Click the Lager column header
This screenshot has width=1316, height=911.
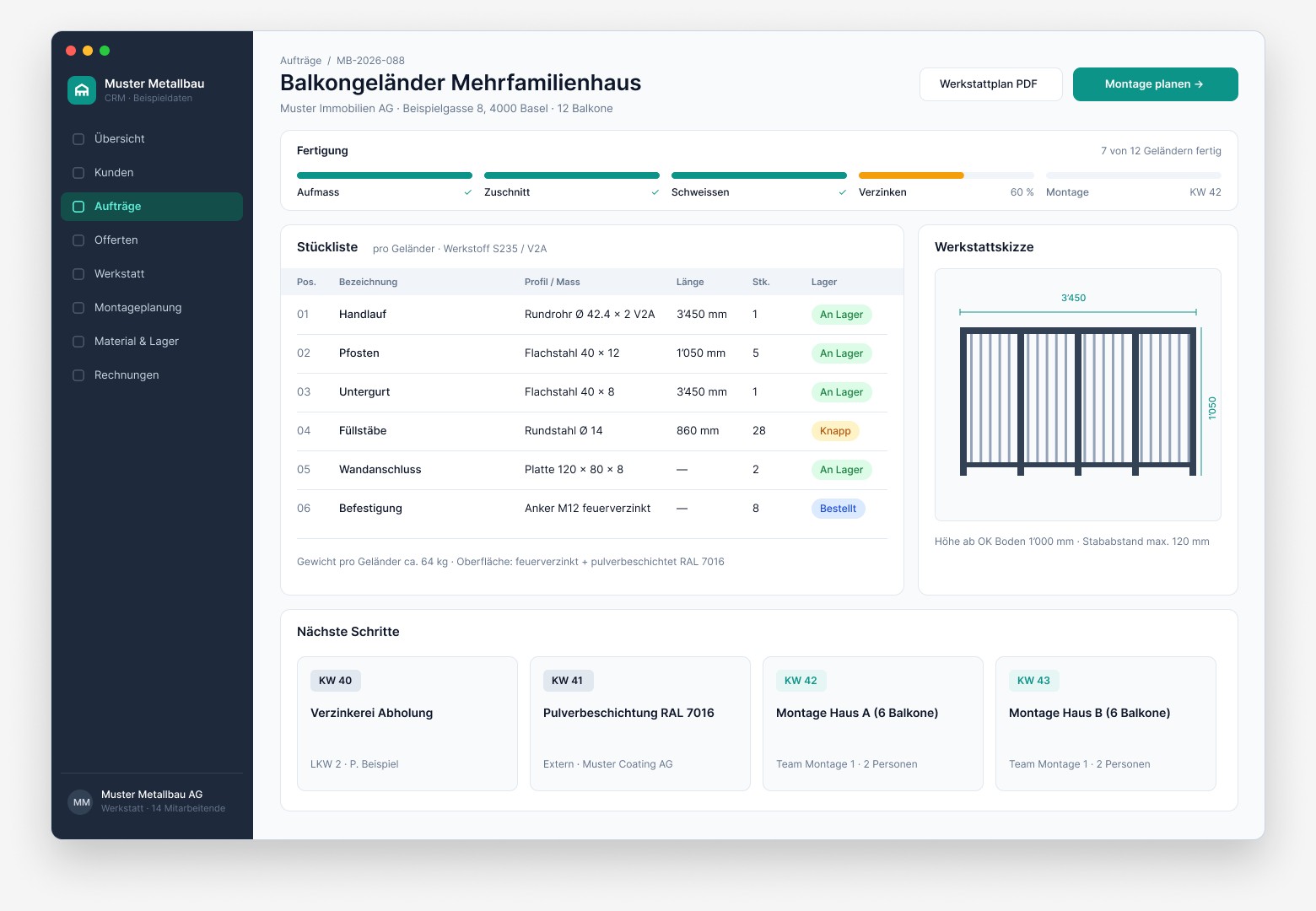point(824,282)
